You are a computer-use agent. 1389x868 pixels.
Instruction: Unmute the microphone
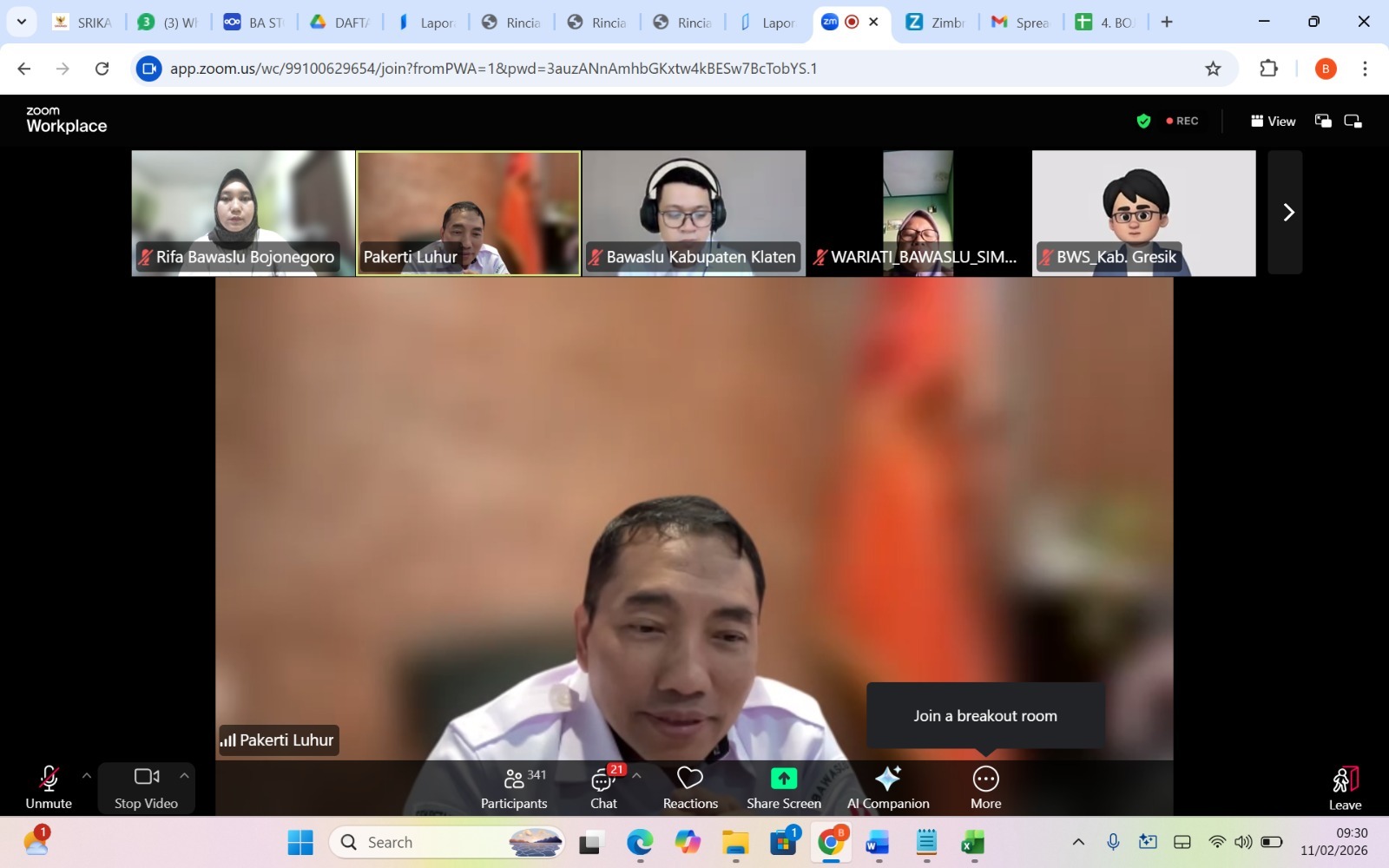tap(49, 787)
